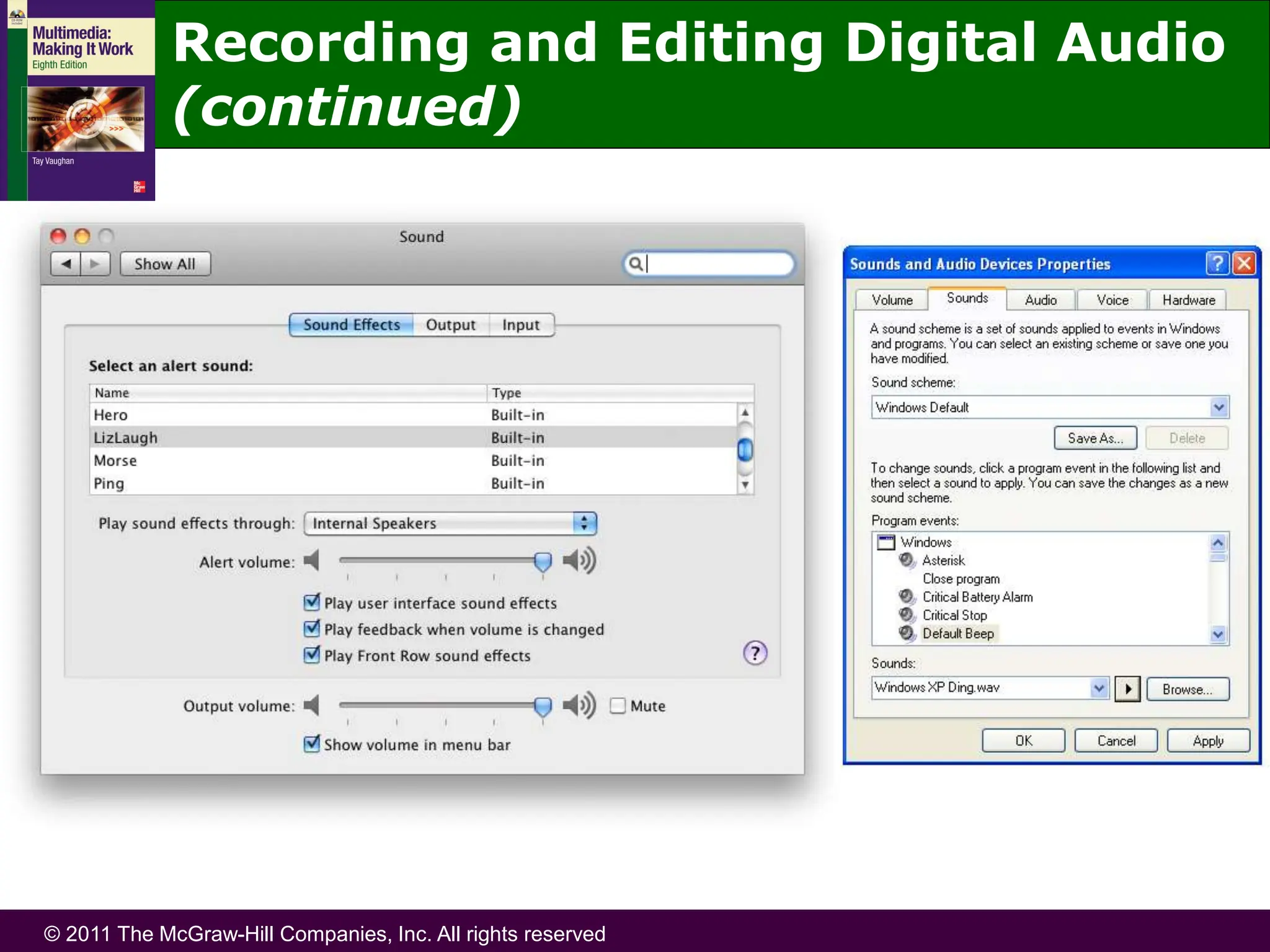Select the Critical Stop program event
The image size is (1270, 952).
tap(954, 615)
